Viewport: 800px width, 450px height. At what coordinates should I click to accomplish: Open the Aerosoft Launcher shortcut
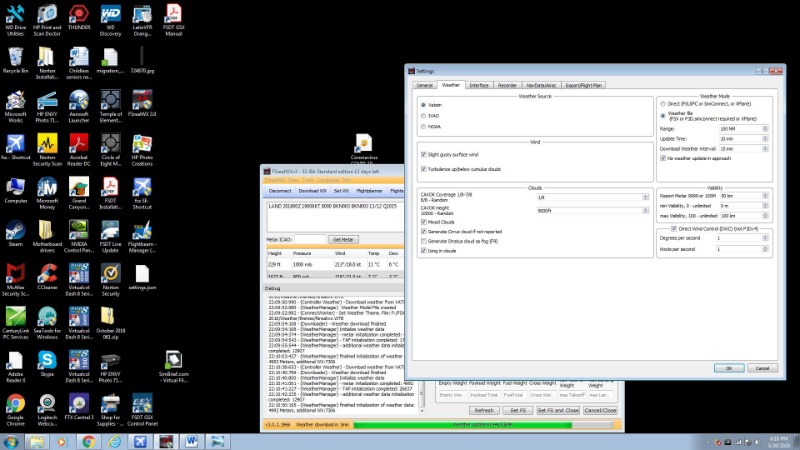point(79,106)
